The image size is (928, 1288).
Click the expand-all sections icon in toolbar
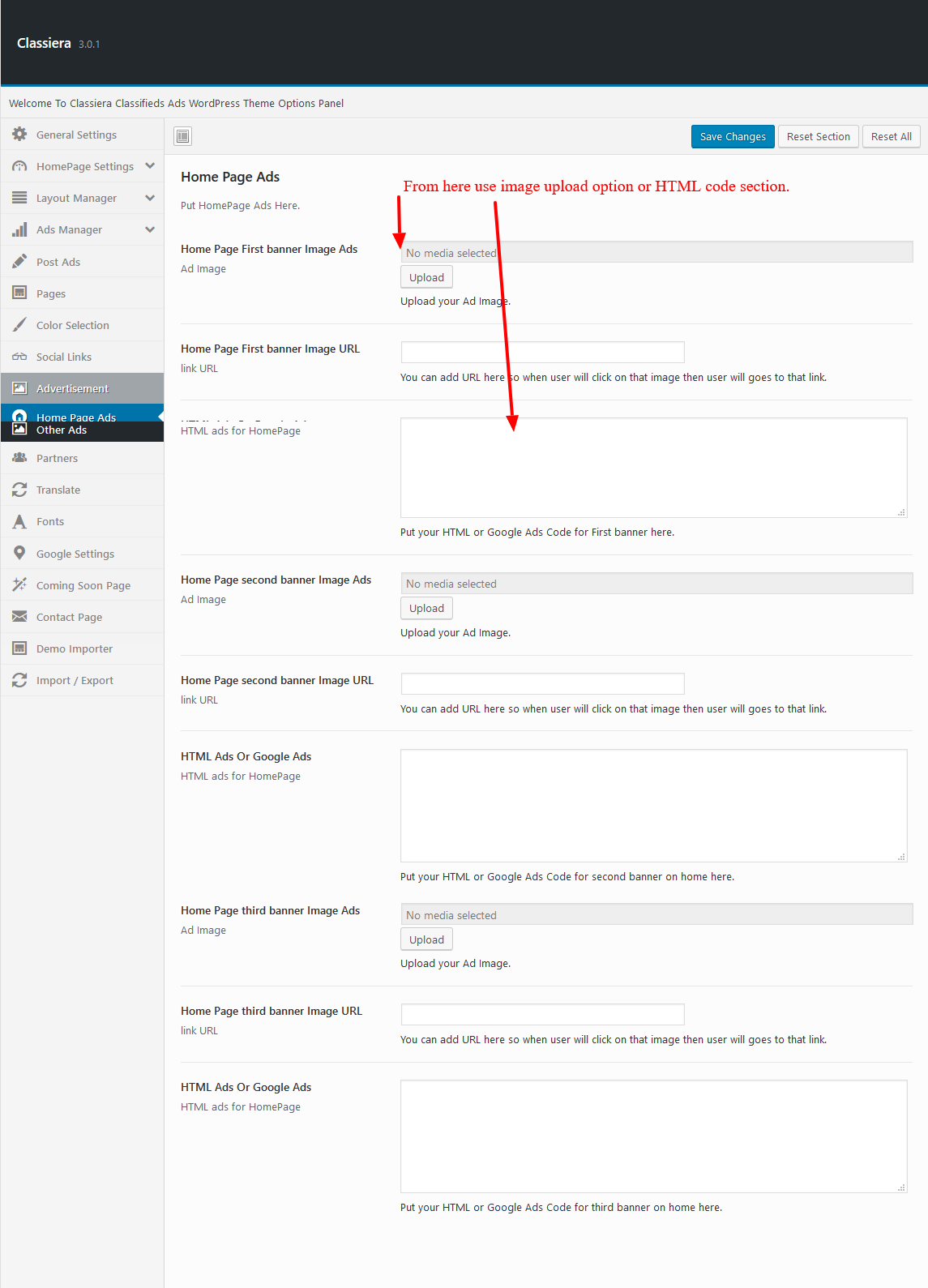(183, 136)
